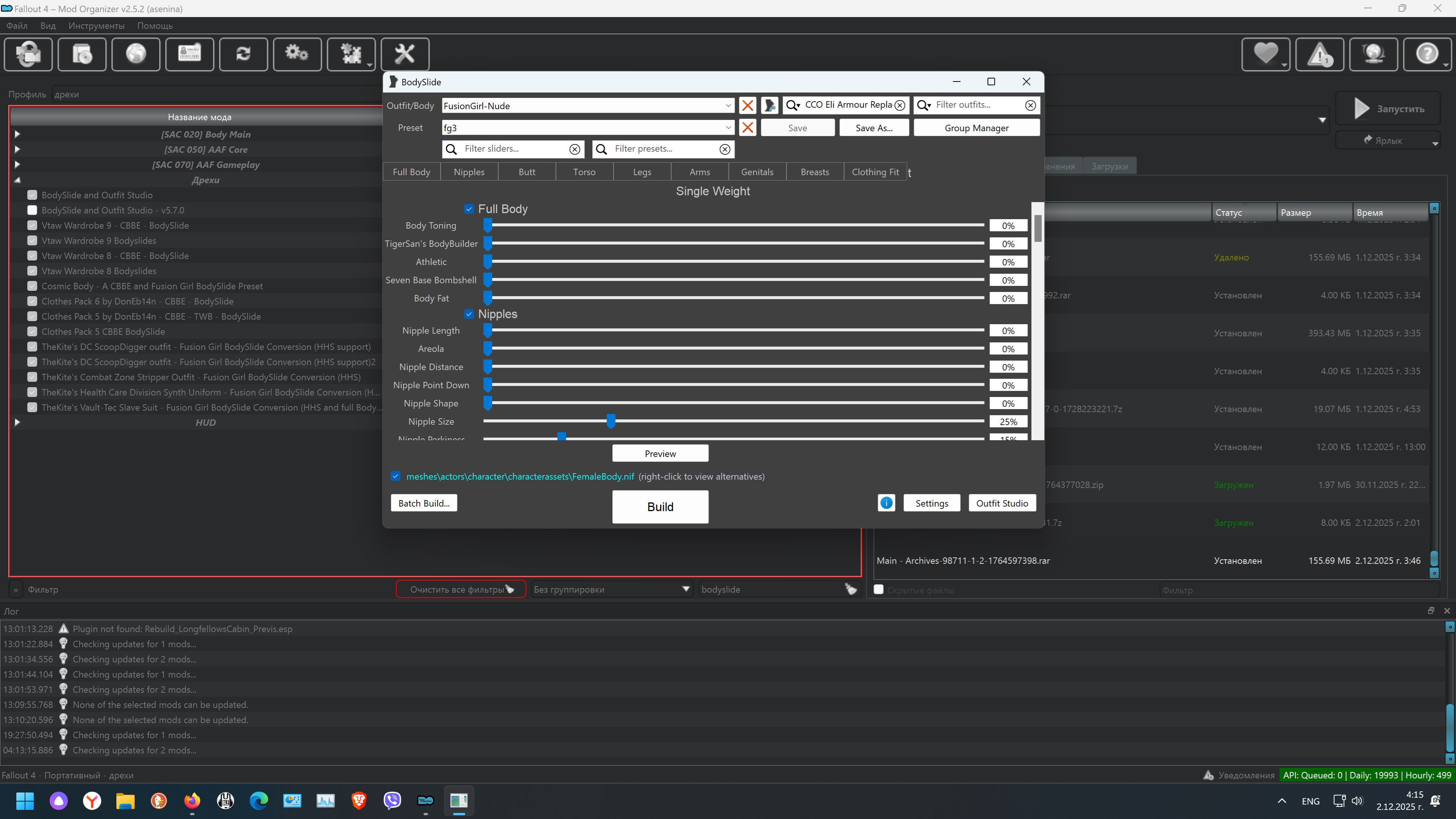Click the BodySlide info icon
This screenshot has width=1456, height=819.
click(x=886, y=502)
